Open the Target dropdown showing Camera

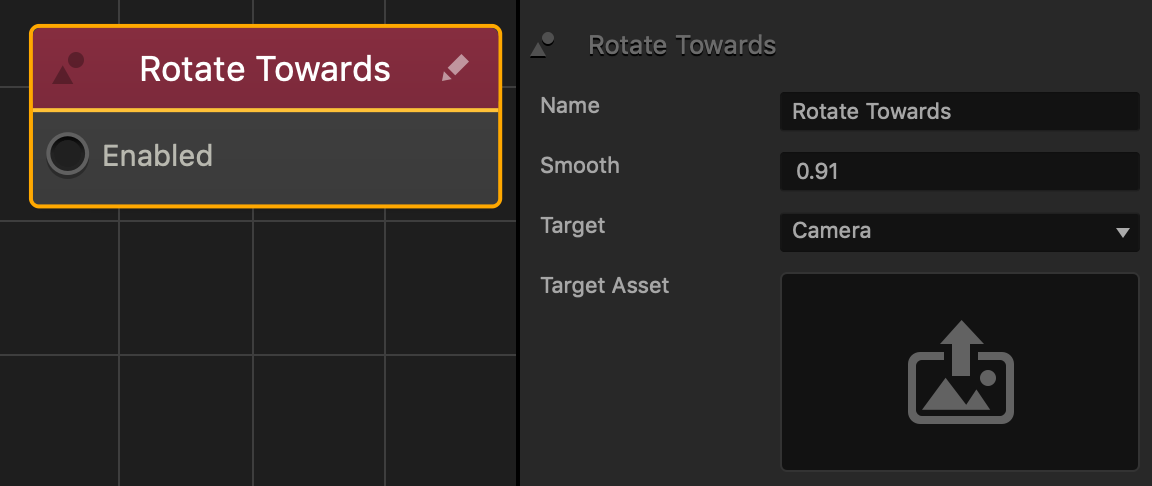[960, 231]
